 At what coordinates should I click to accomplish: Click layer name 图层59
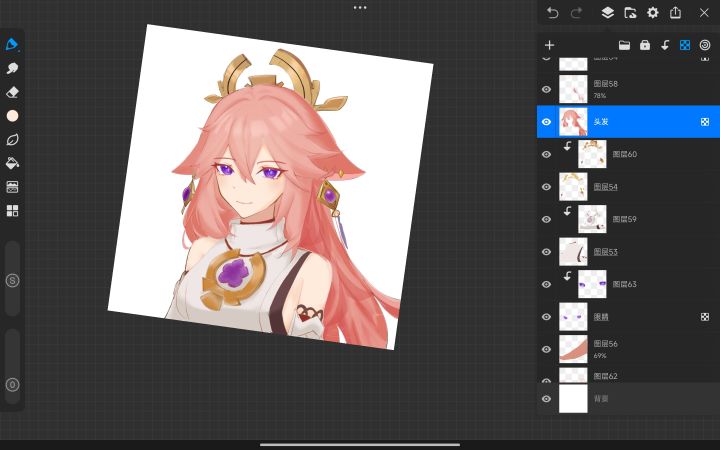(624, 219)
